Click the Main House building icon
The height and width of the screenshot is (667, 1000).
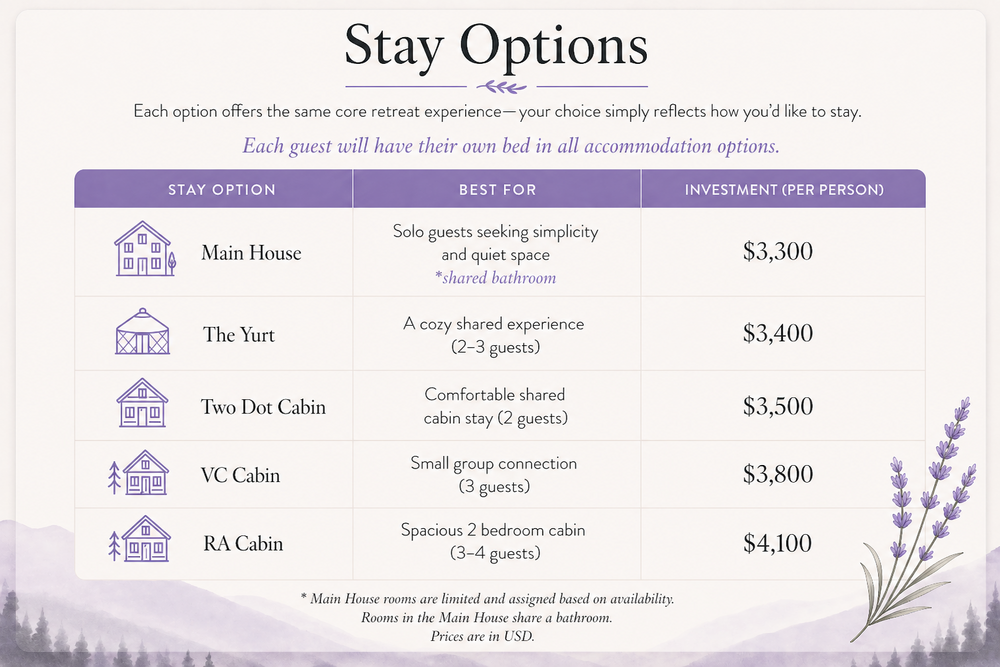coord(145,249)
